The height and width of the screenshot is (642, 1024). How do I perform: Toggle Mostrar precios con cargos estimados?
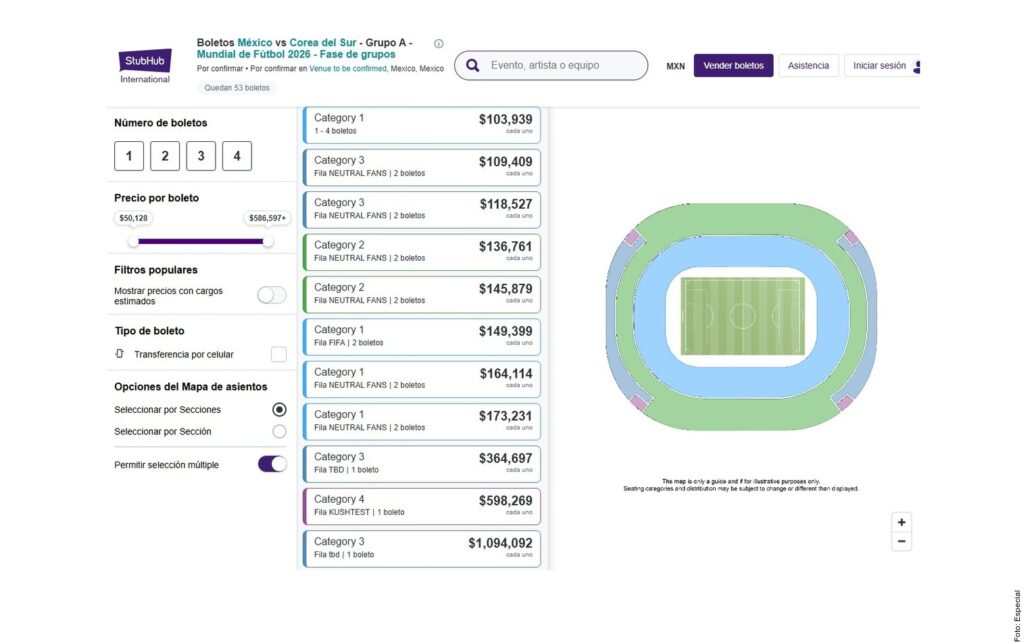tap(271, 295)
